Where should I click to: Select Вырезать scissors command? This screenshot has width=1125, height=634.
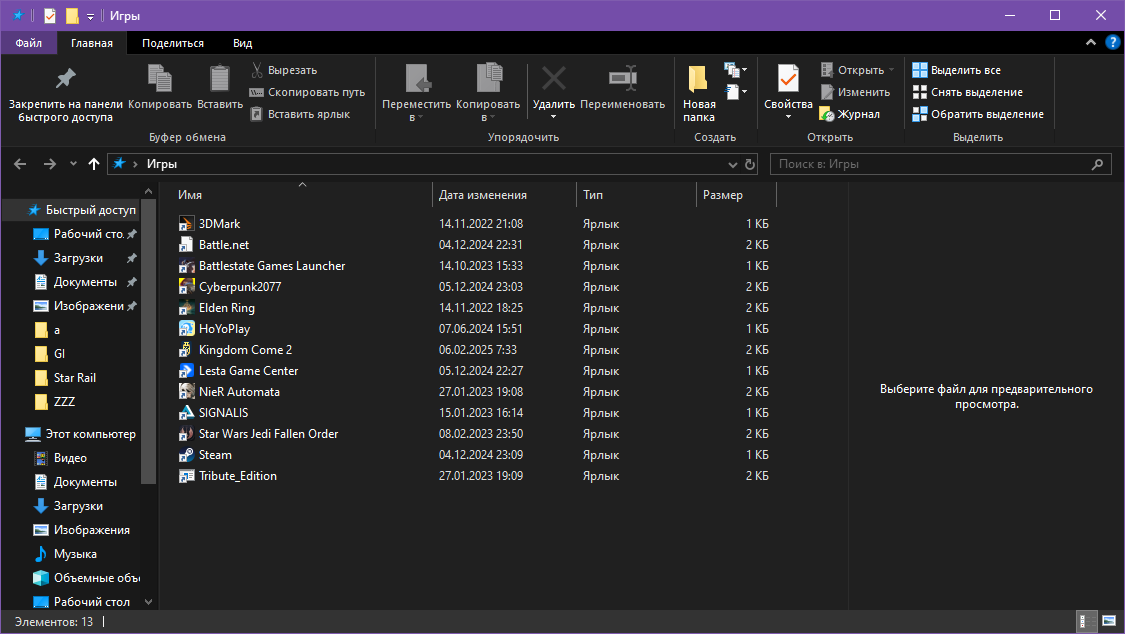[283, 70]
